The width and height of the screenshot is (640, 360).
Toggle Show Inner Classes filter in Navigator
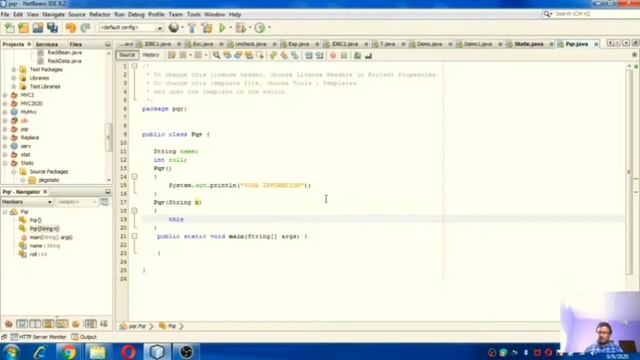coord(62,324)
